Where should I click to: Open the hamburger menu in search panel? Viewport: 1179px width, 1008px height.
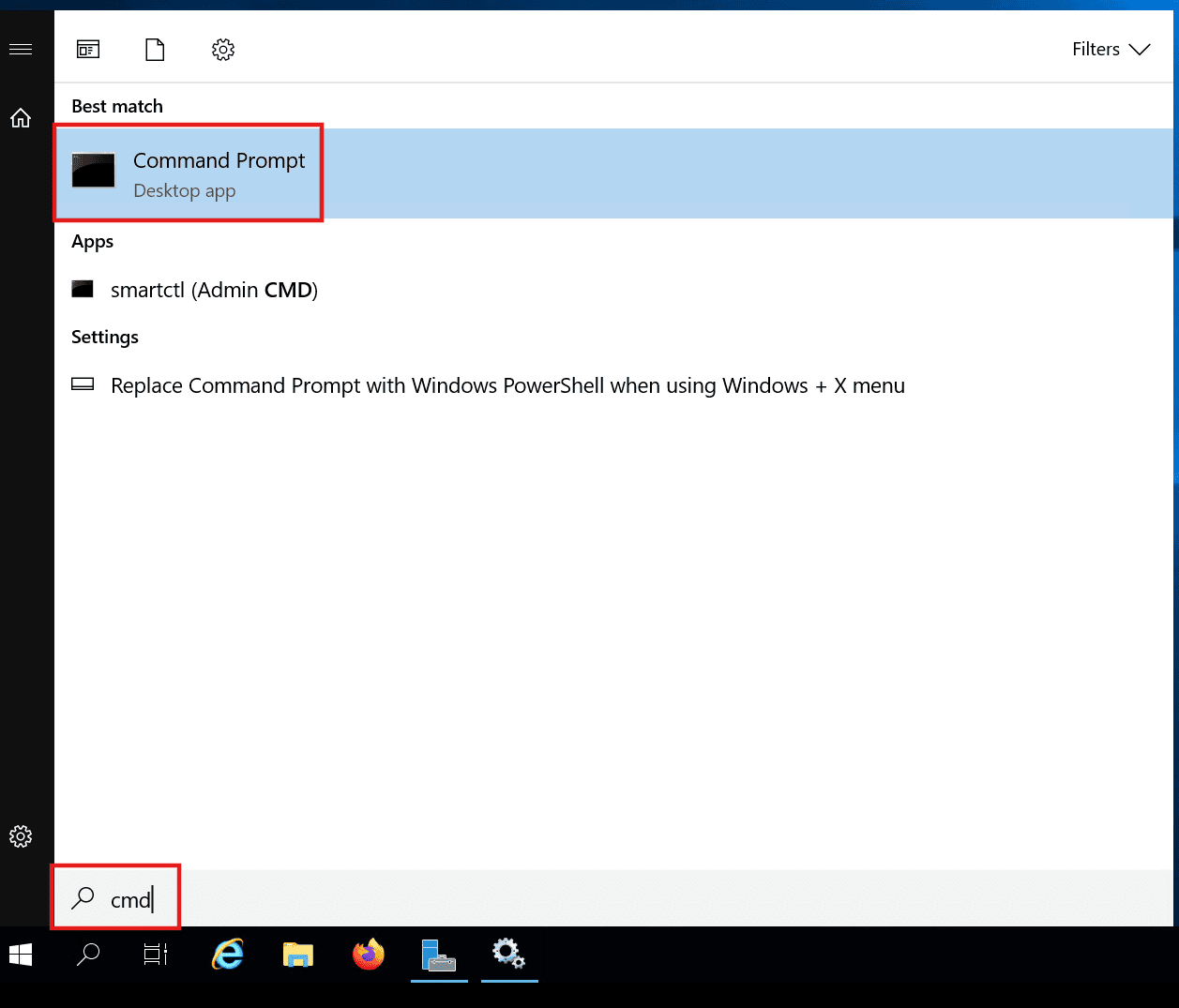(21, 49)
